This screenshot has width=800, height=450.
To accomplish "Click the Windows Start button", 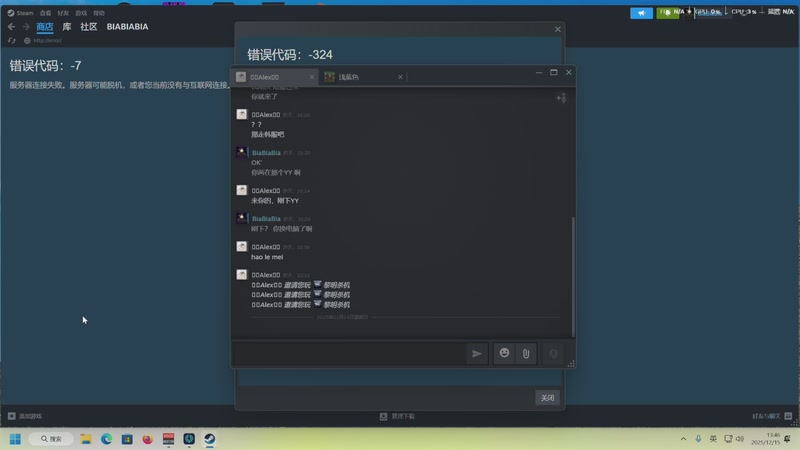I will (x=15, y=439).
